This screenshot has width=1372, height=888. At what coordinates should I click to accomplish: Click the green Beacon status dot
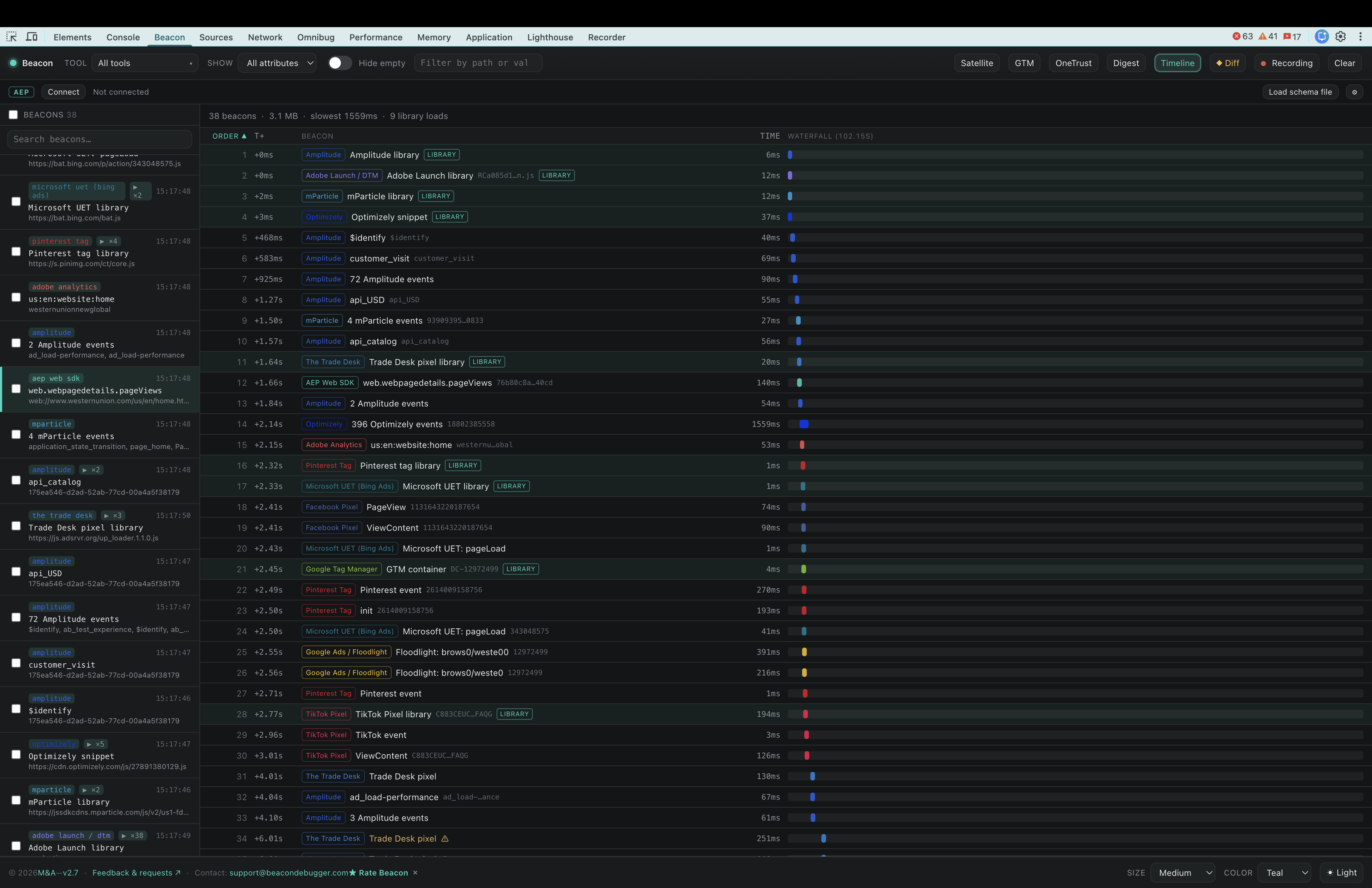13,63
